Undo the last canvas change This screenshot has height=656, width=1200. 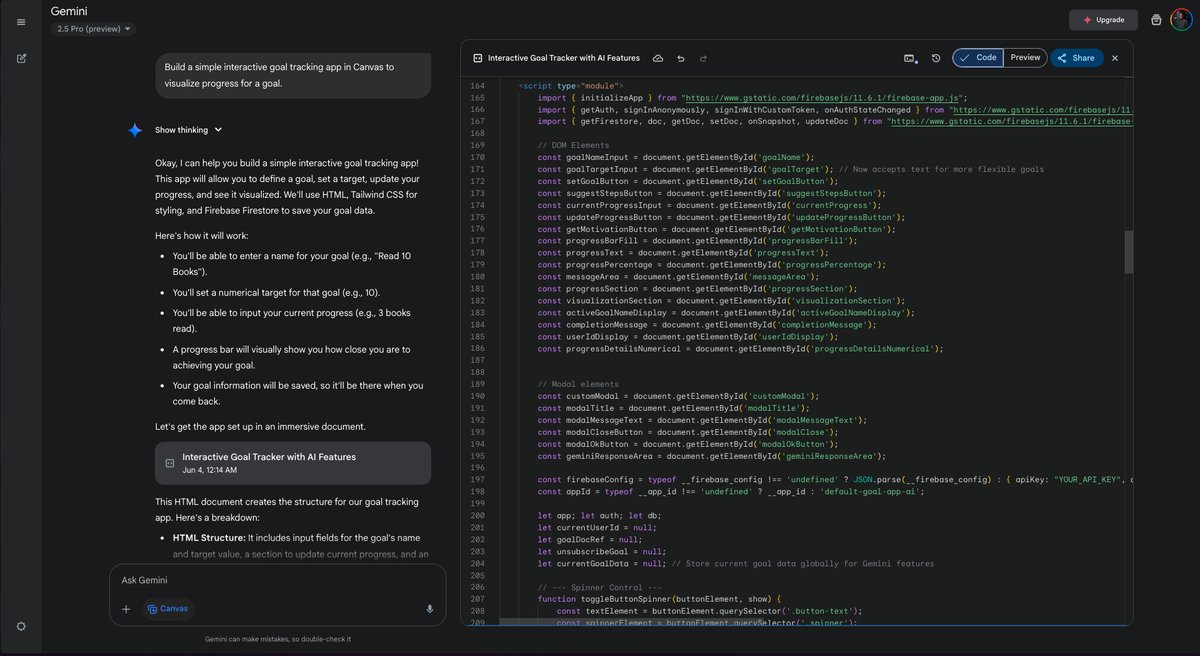tap(681, 58)
